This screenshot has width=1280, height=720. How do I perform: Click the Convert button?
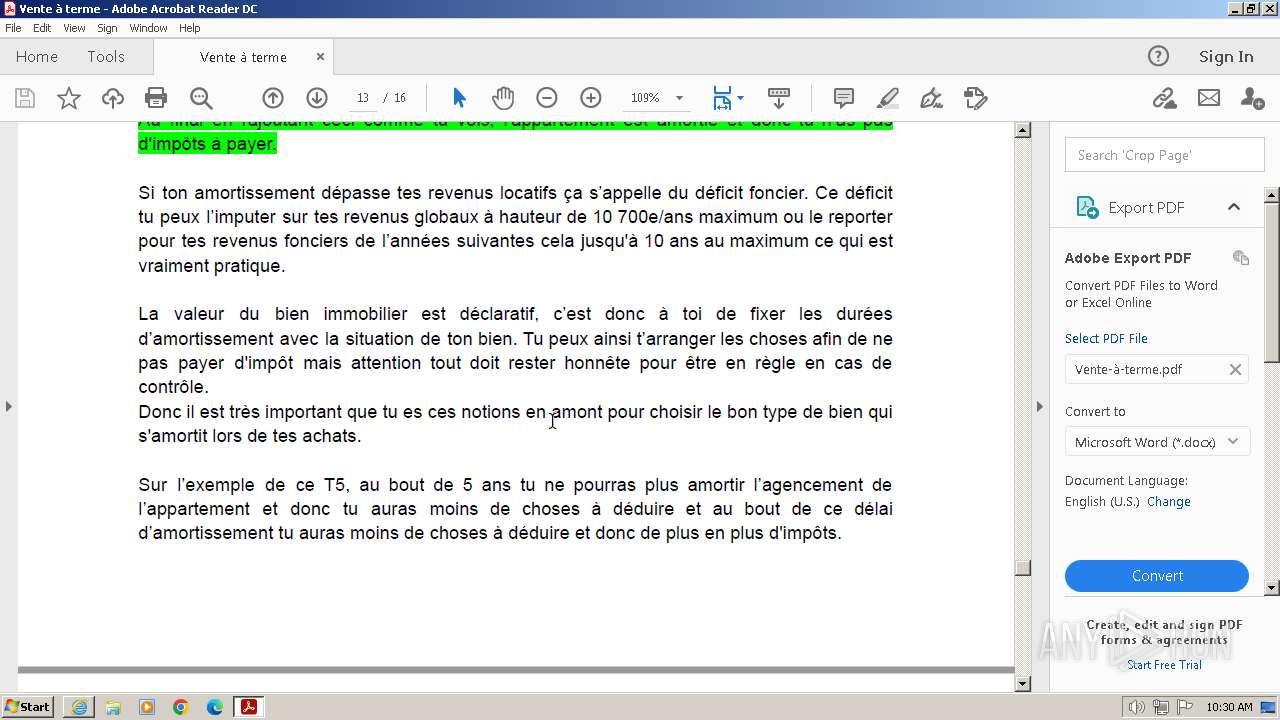tap(1157, 576)
